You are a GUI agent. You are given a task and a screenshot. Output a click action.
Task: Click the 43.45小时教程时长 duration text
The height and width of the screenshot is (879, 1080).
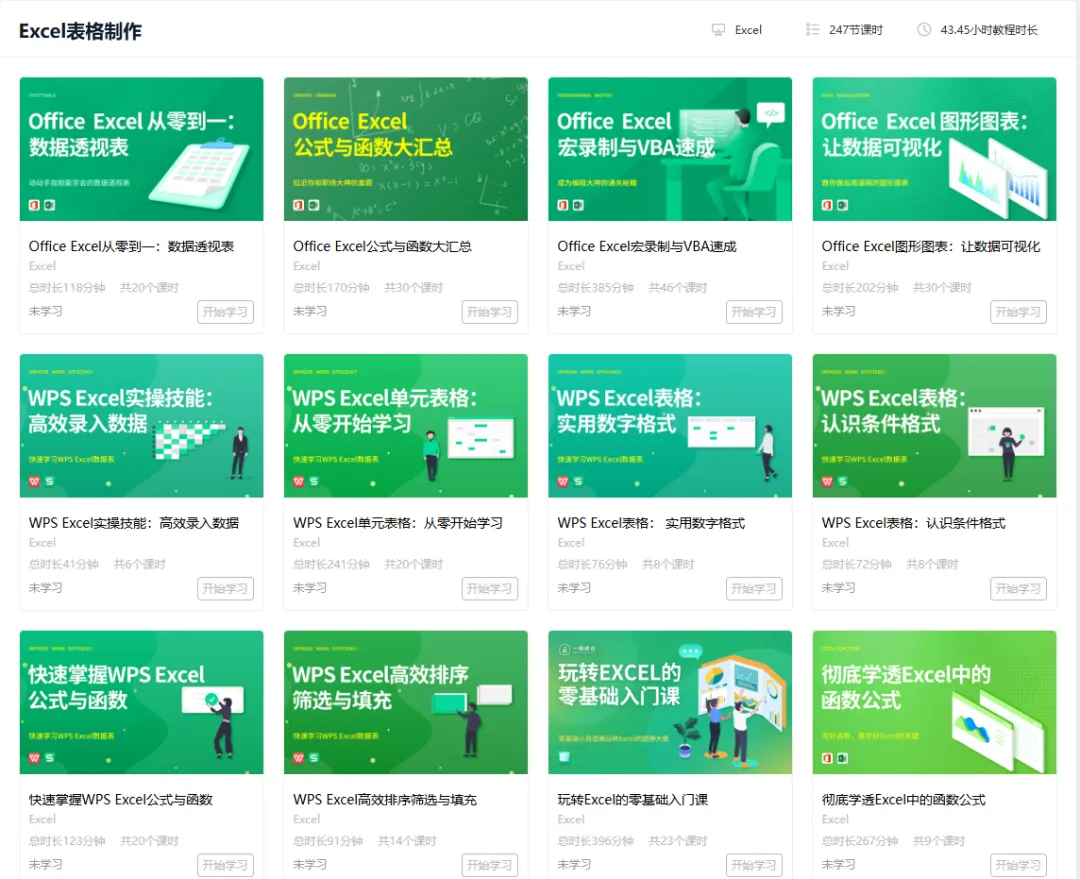[989, 30]
